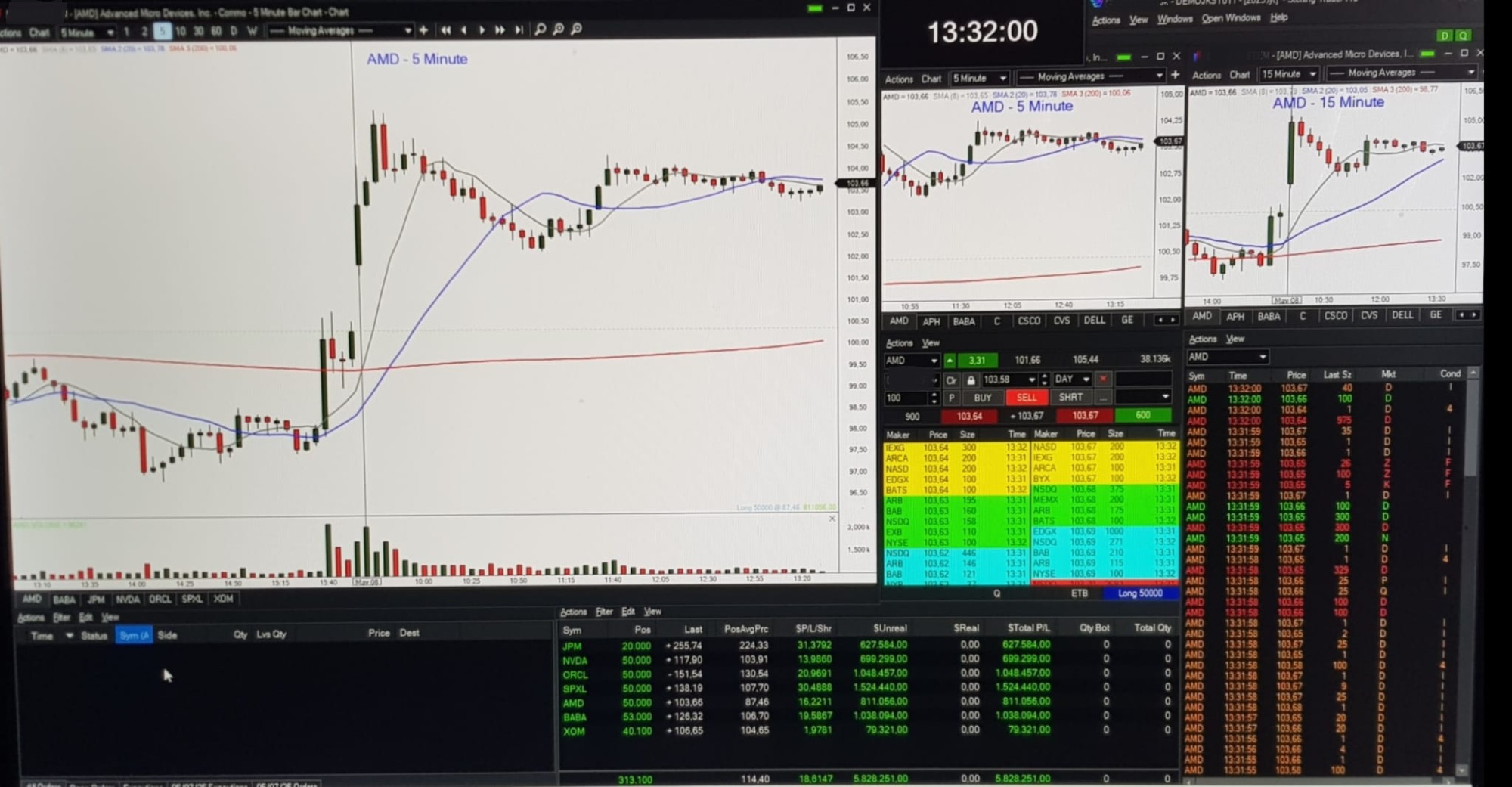Click the lock icon in order entry
1512x787 pixels.
click(971, 380)
